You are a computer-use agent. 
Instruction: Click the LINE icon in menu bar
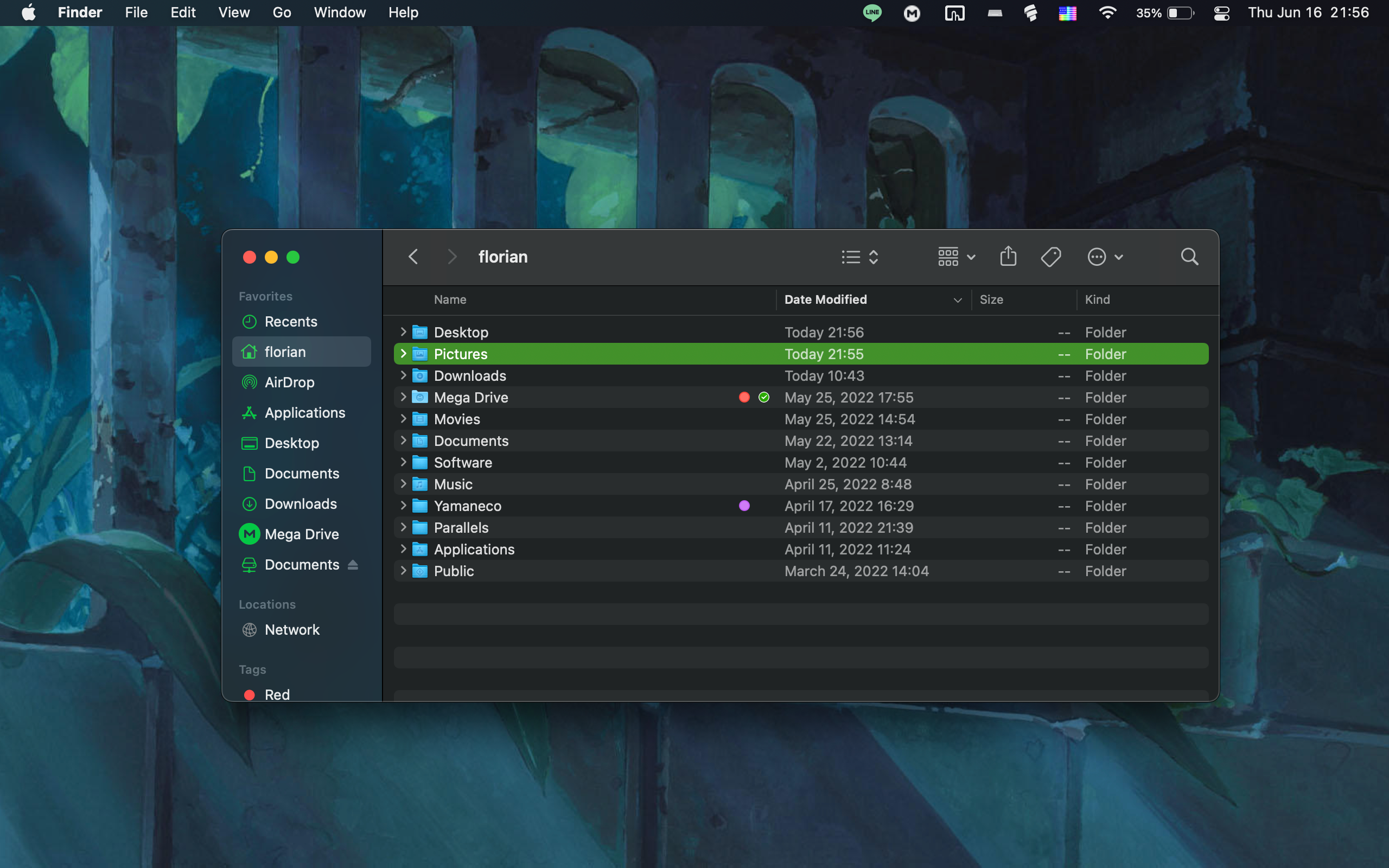point(872,12)
